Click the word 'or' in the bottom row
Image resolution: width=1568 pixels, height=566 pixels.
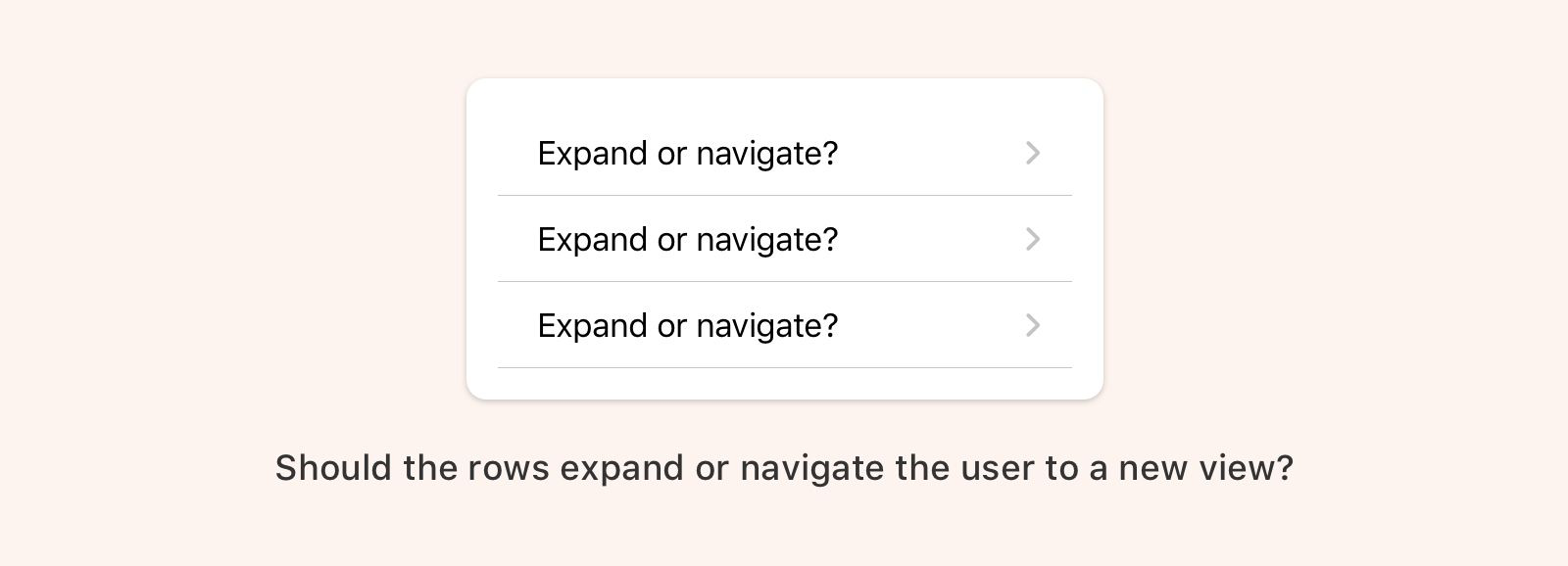[x=671, y=326]
